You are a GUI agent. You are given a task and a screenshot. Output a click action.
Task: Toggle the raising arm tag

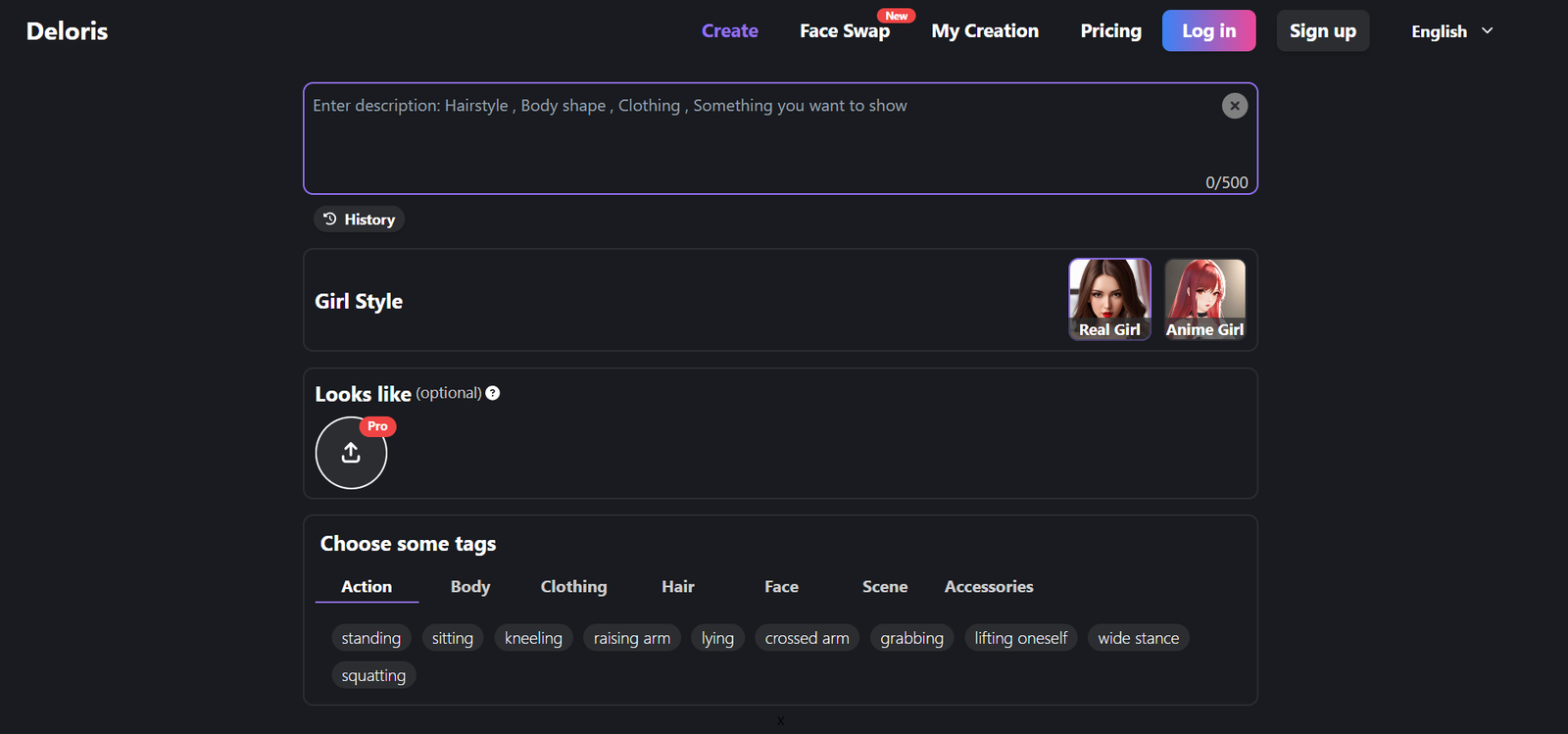click(x=632, y=638)
